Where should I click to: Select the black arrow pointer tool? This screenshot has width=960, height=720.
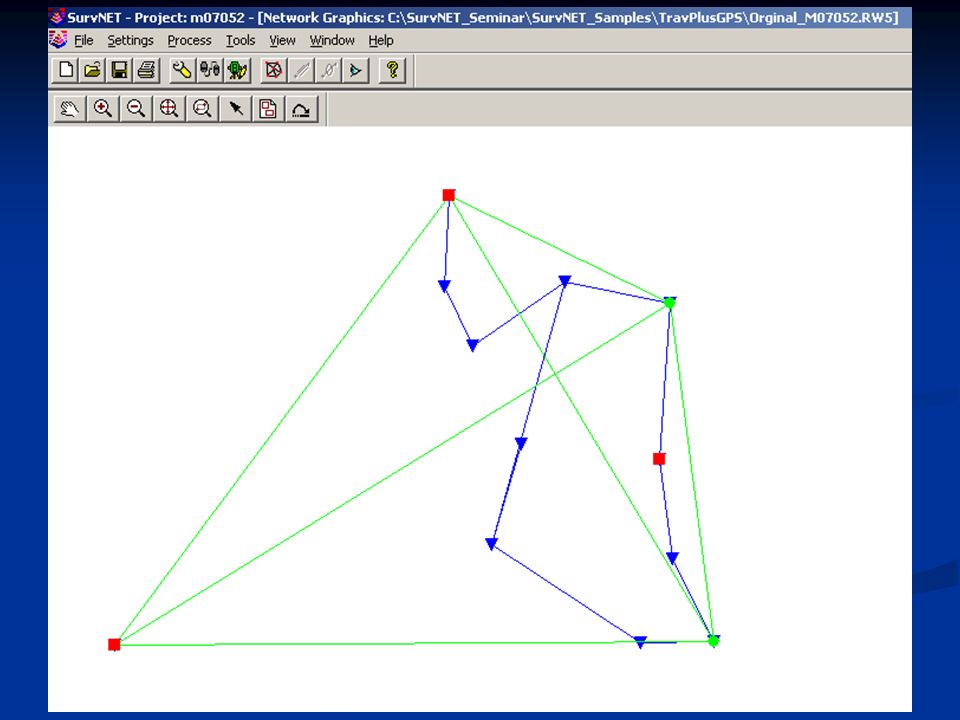click(236, 109)
